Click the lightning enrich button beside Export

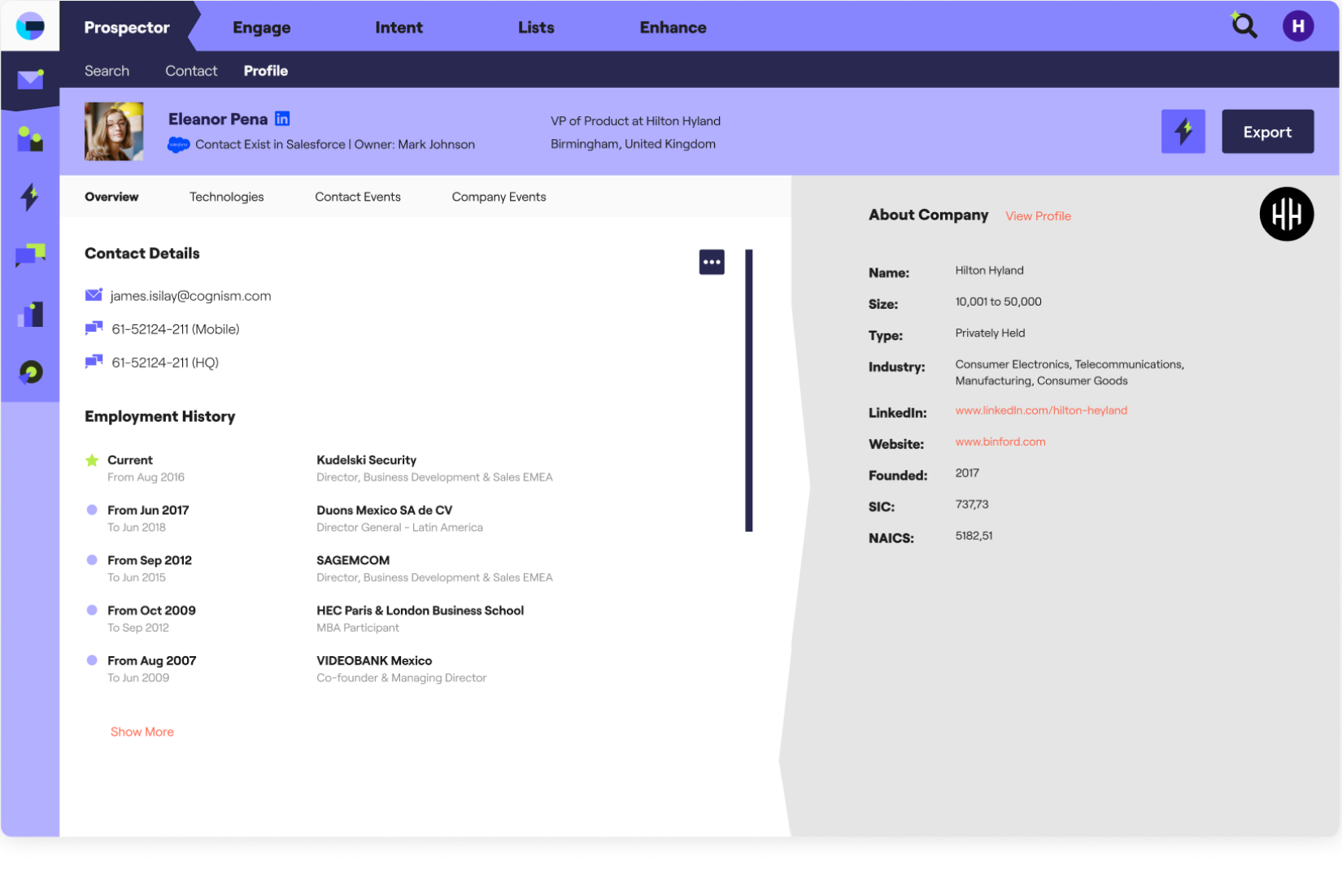(x=1183, y=132)
